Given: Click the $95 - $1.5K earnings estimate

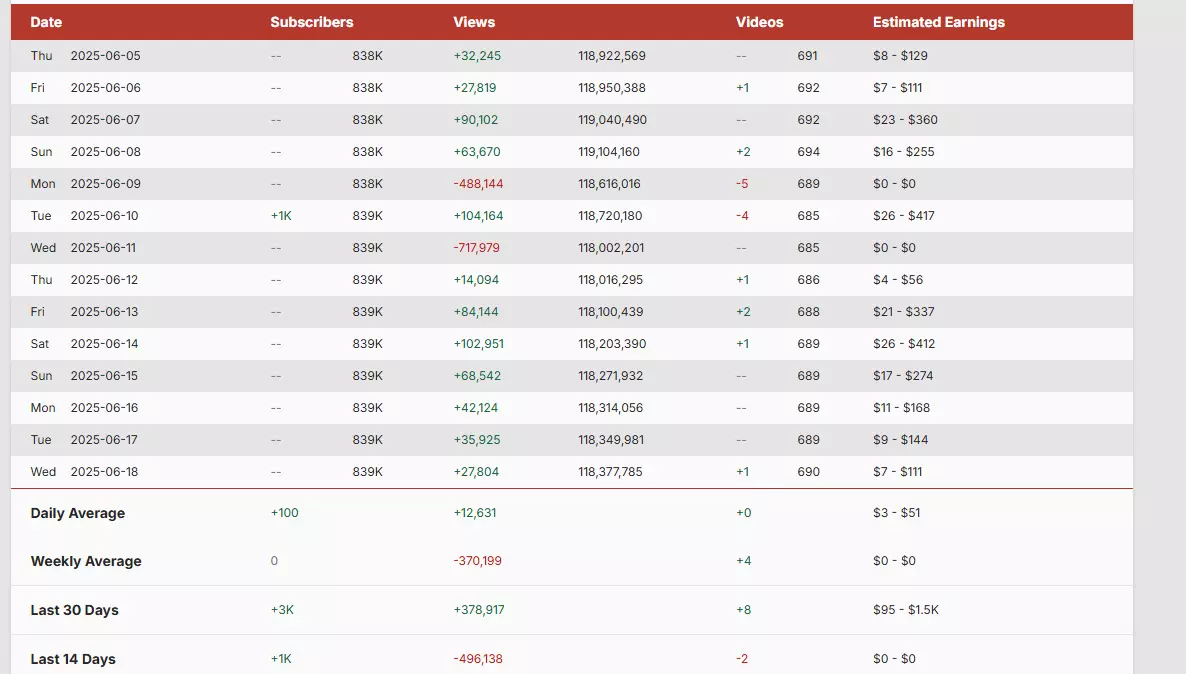Looking at the screenshot, I should tap(905, 610).
